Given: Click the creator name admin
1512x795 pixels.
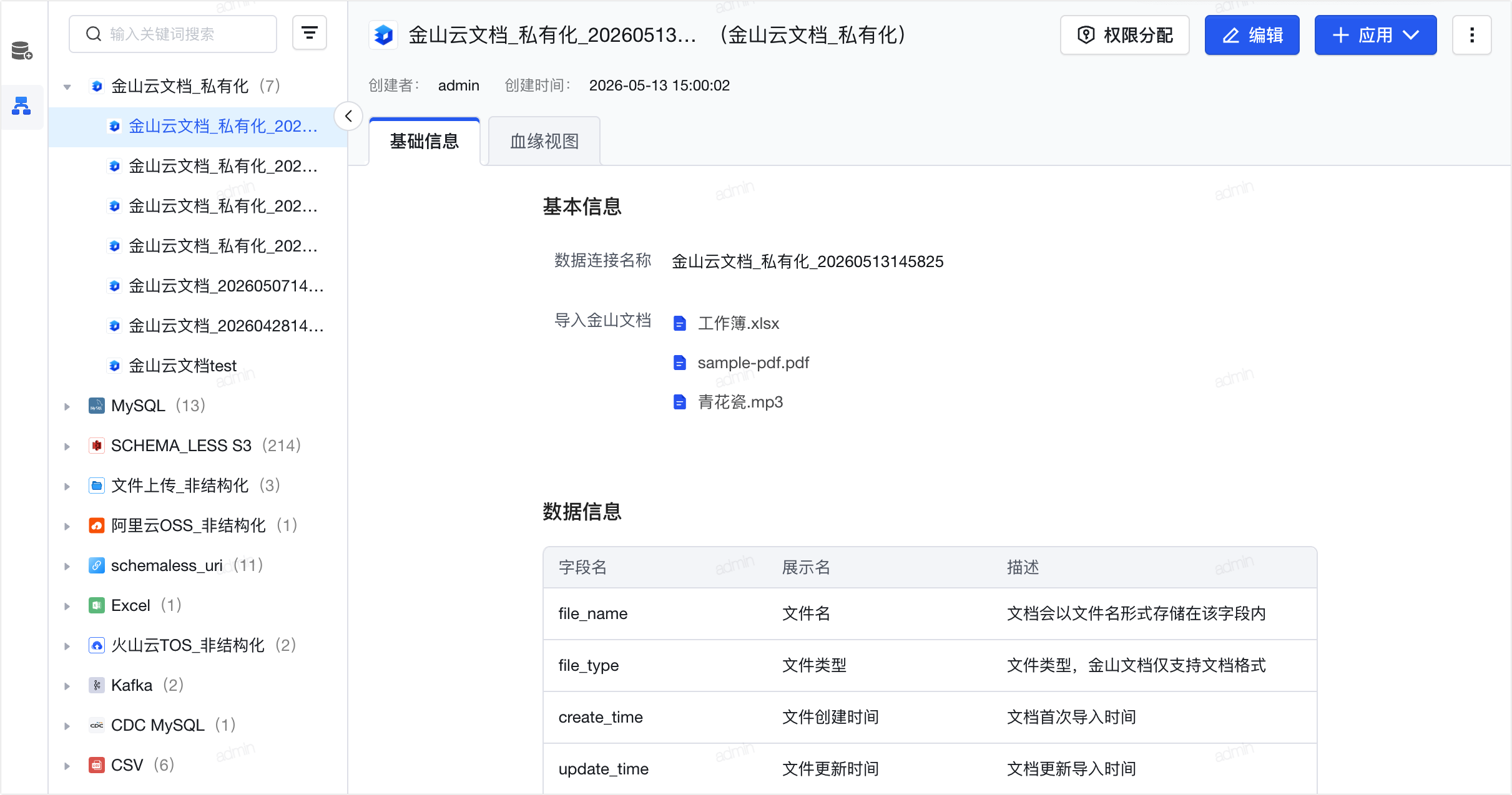Looking at the screenshot, I should tap(459, 85).
